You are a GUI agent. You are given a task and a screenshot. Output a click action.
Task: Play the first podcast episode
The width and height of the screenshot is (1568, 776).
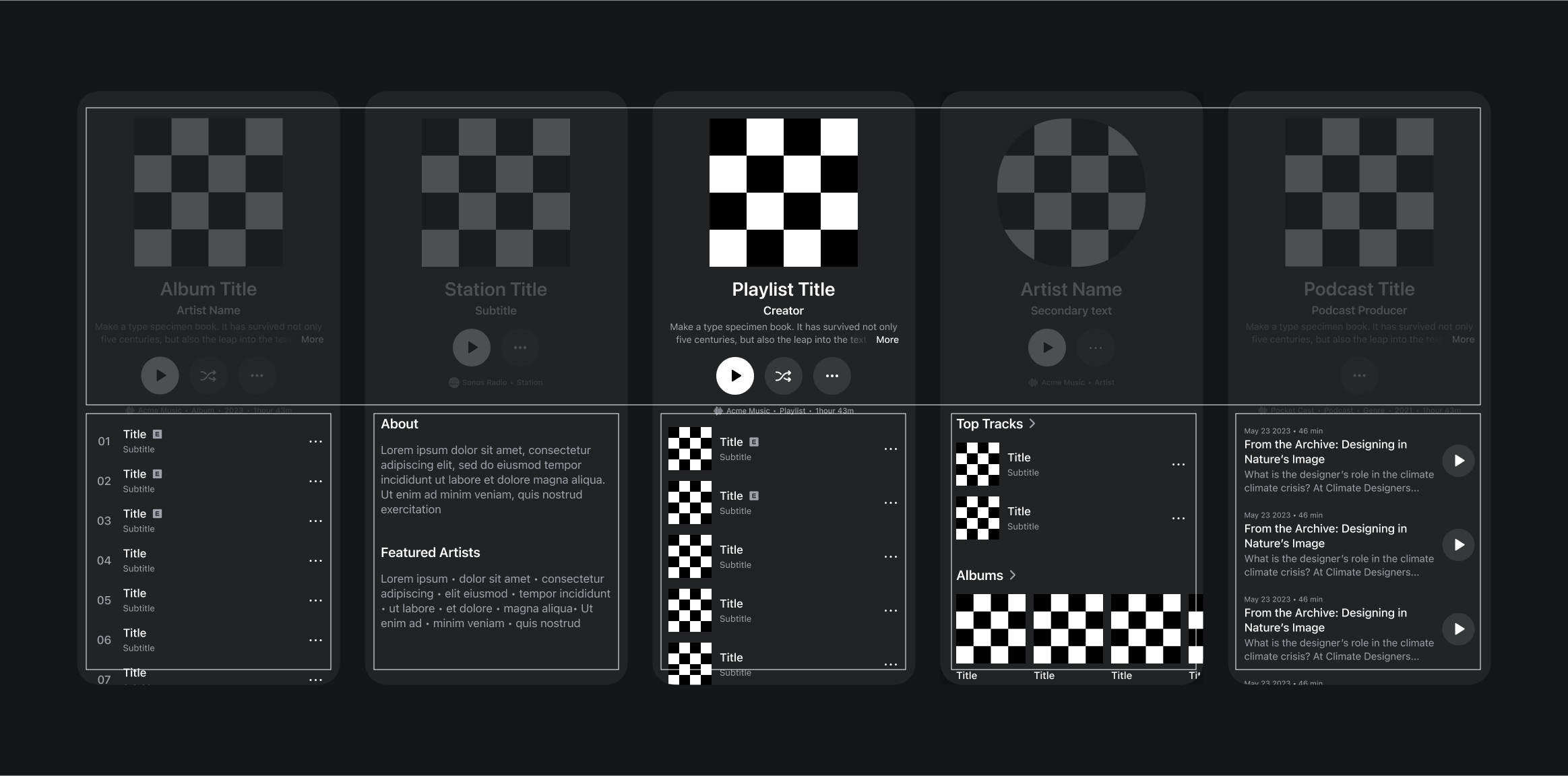[1458, 461]
